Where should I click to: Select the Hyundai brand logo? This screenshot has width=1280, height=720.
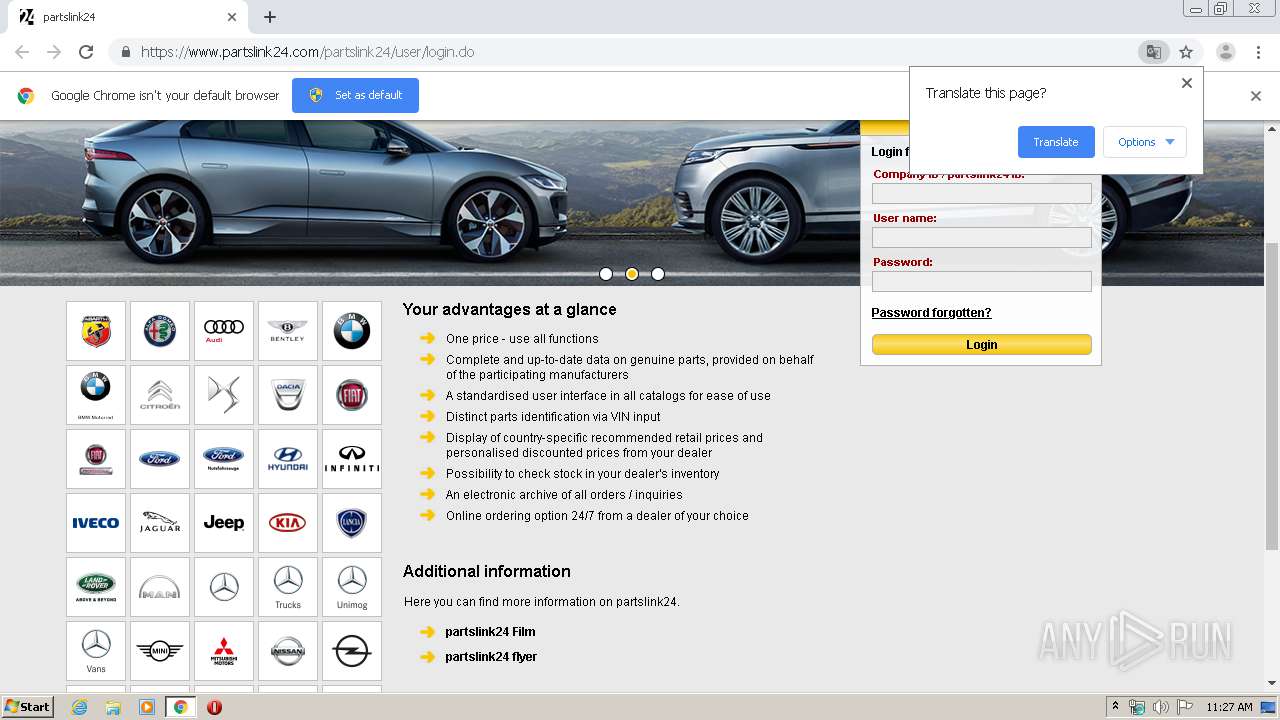pos(288,459)
